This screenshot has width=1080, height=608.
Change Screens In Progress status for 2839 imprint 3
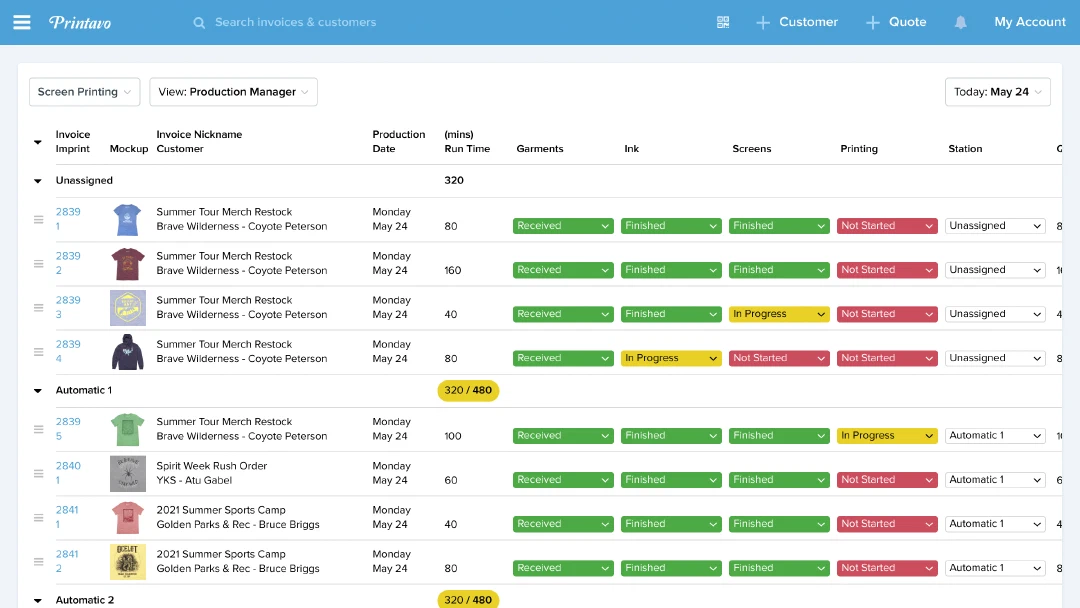779,314
